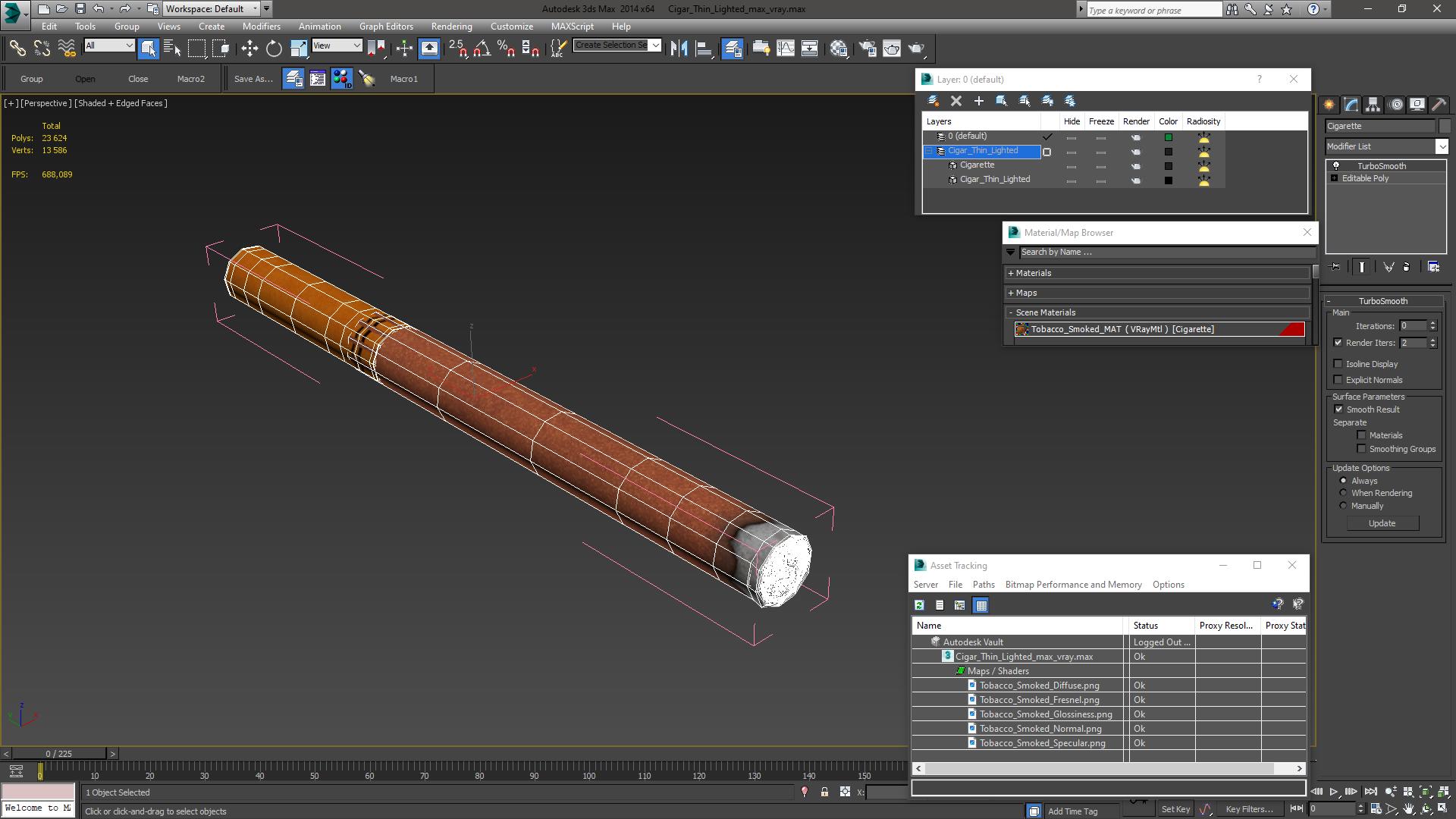The height and width of the screenshot is (819, 1456).
Task: Expand the Materials rollout in browser
Action: click(x=1033, y=273)
